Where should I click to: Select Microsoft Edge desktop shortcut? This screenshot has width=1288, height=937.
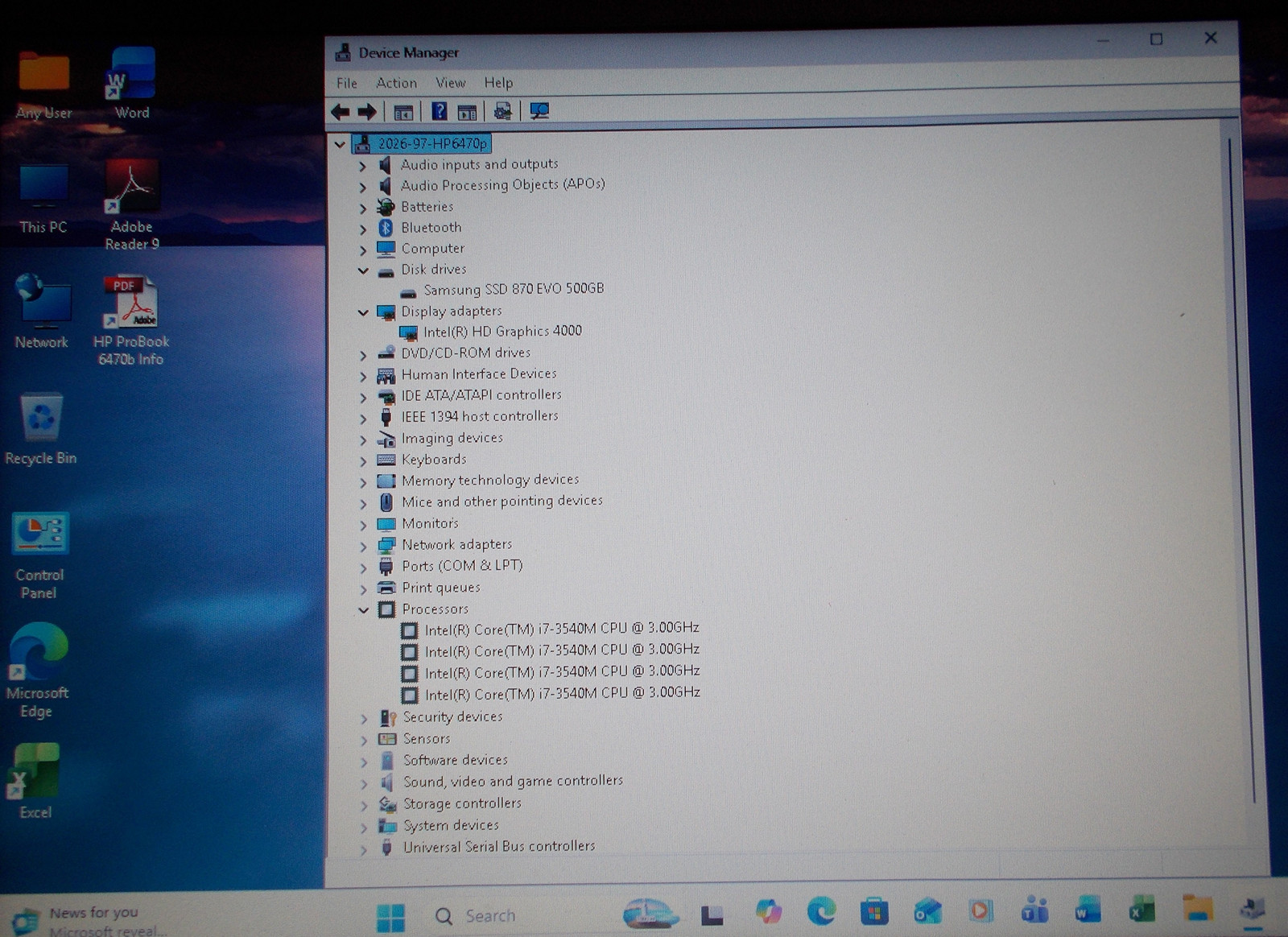click(37, 671)
